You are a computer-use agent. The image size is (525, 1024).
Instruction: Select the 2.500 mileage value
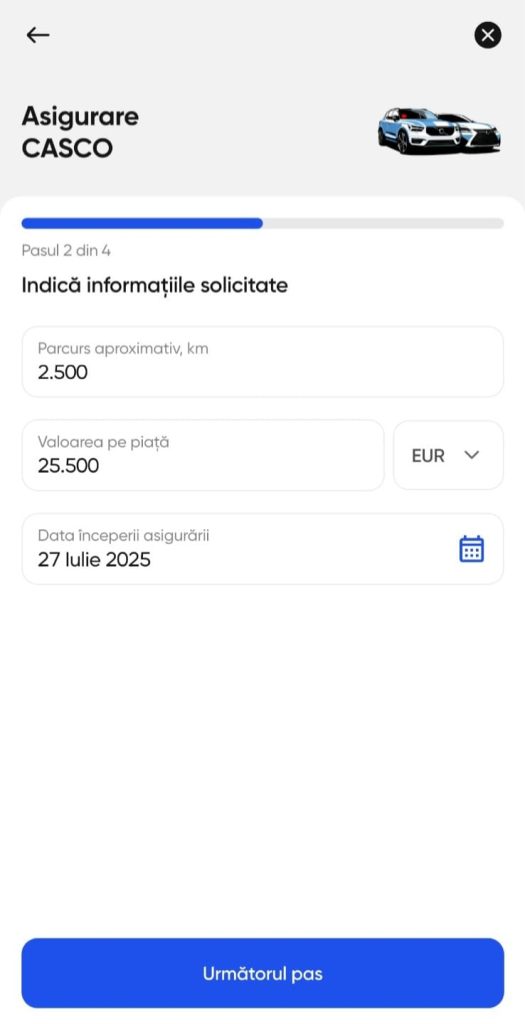(x=63, y=372)
